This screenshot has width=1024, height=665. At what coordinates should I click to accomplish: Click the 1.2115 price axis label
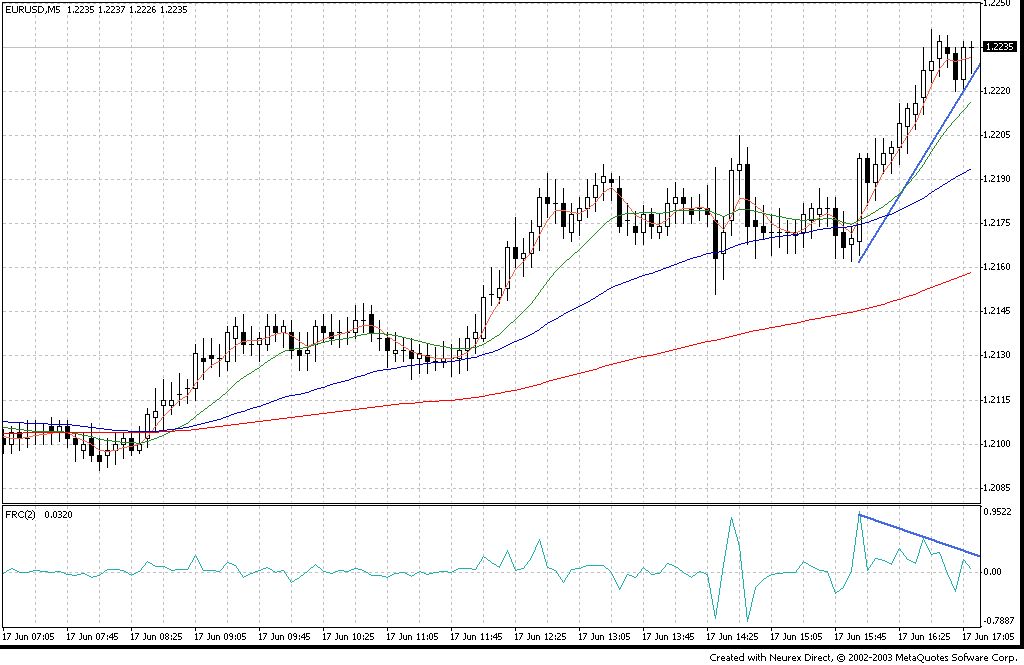[x=997, y=400]
